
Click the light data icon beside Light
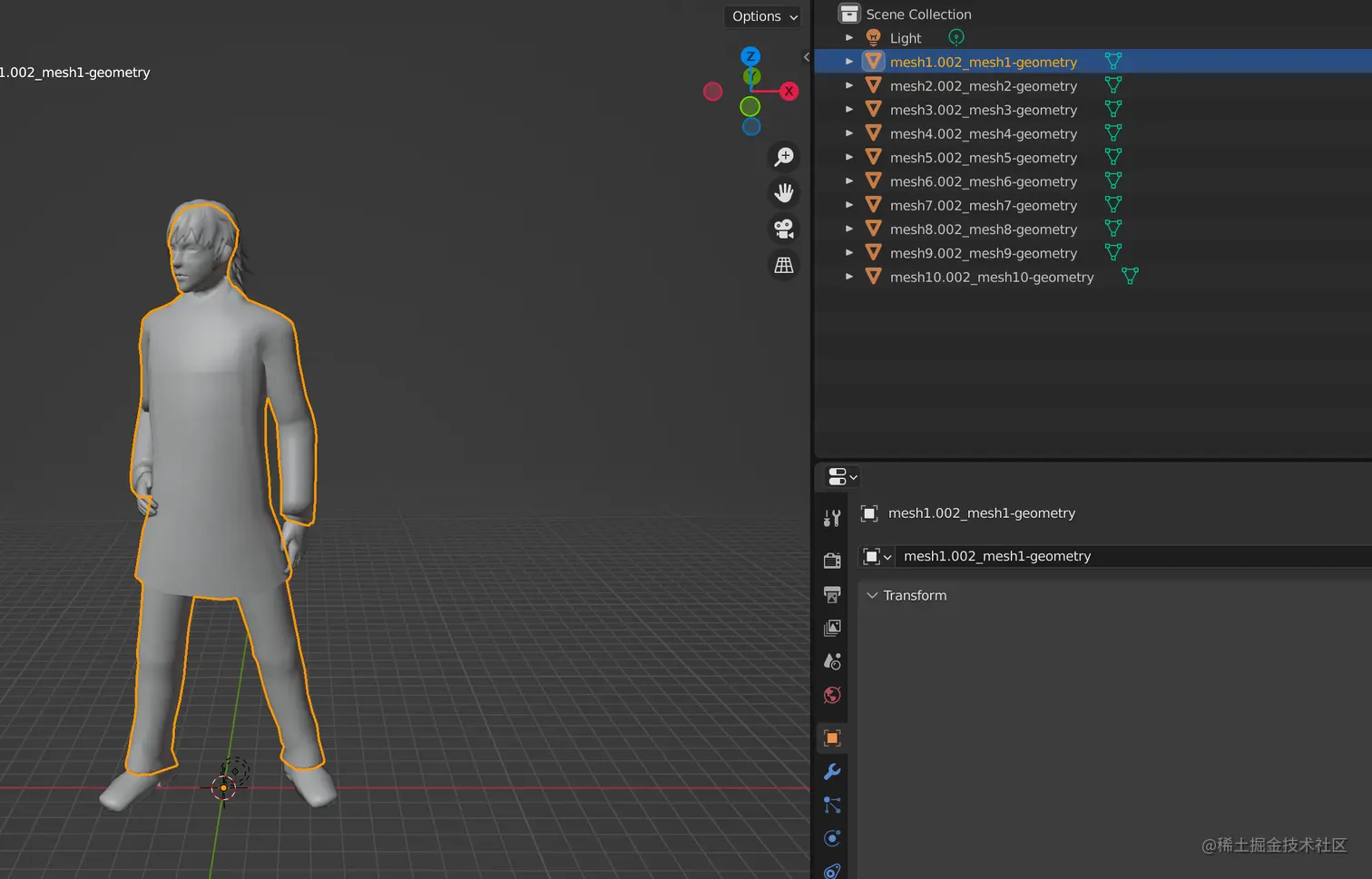956,37
